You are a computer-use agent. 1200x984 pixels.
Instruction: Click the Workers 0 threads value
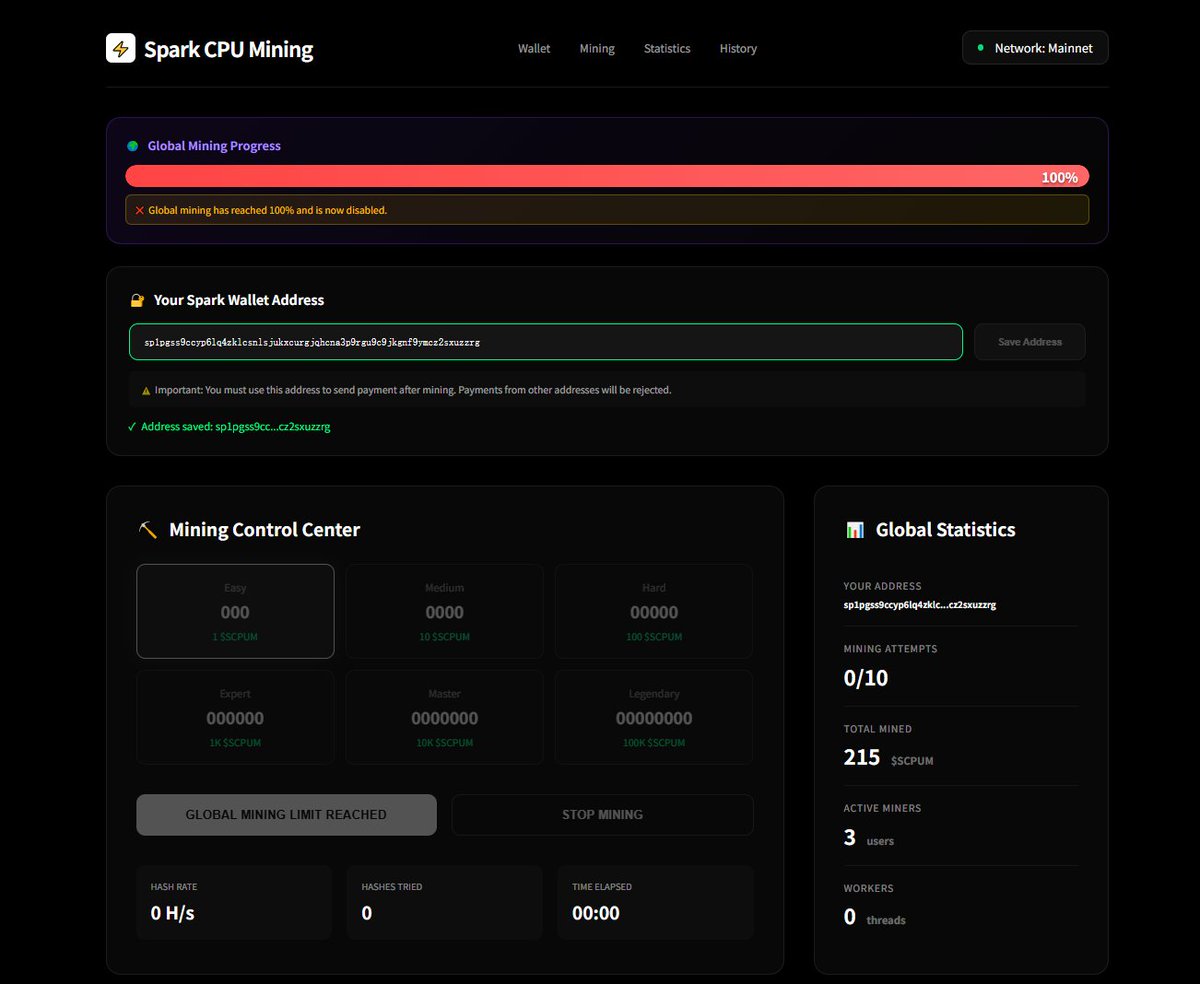(875, 918)
